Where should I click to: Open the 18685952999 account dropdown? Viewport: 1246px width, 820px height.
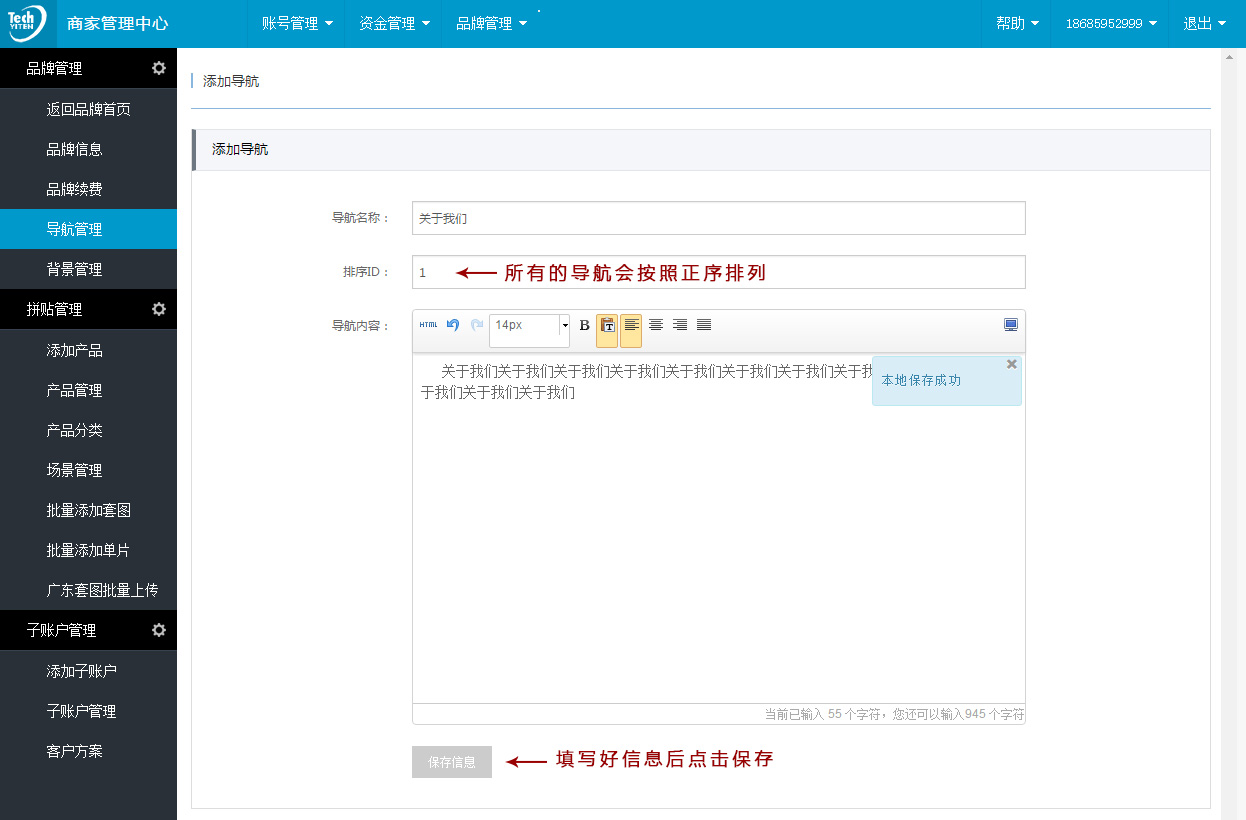(1110, 24)
